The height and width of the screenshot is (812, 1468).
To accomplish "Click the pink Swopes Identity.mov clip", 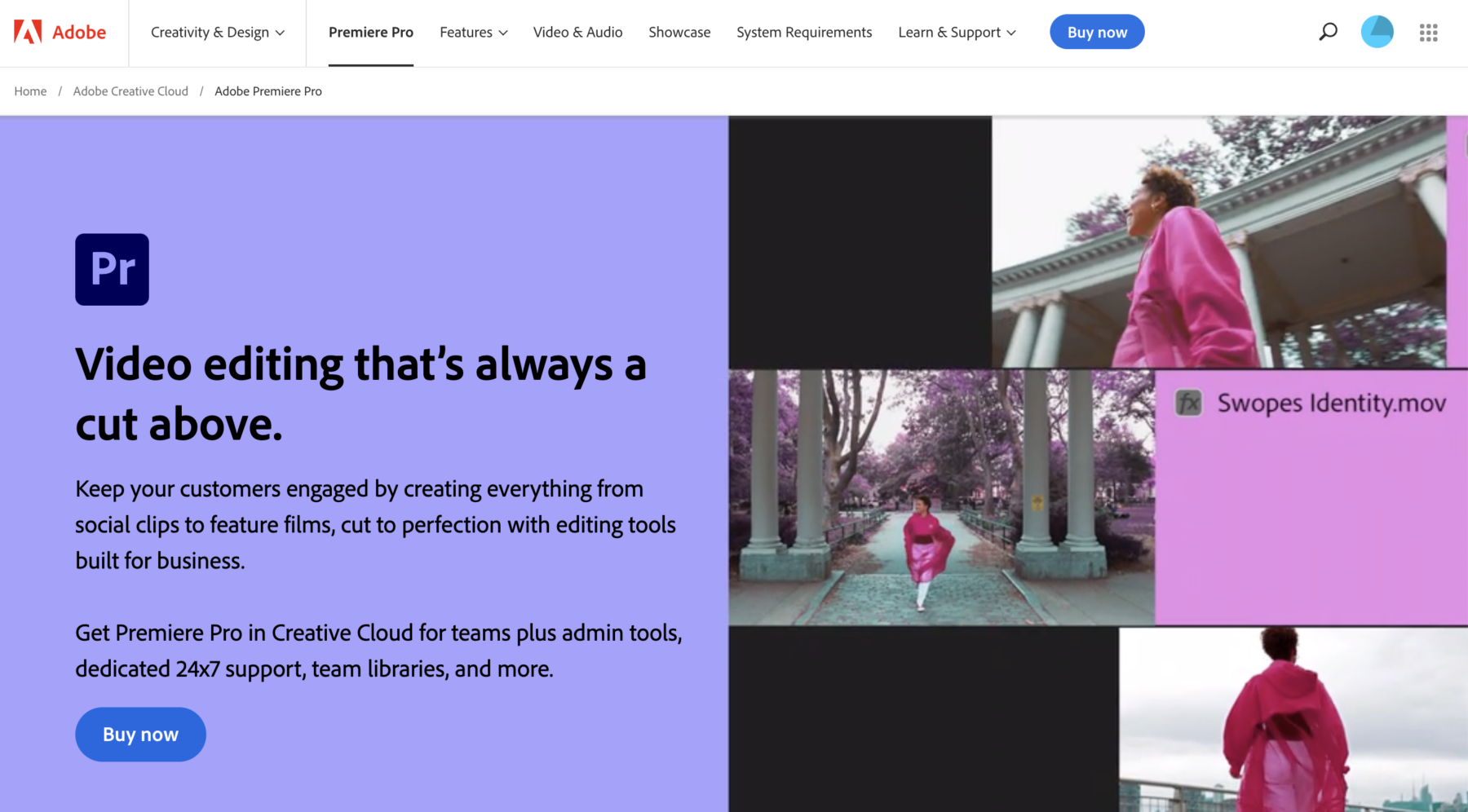I will (x=1311, y=497).
